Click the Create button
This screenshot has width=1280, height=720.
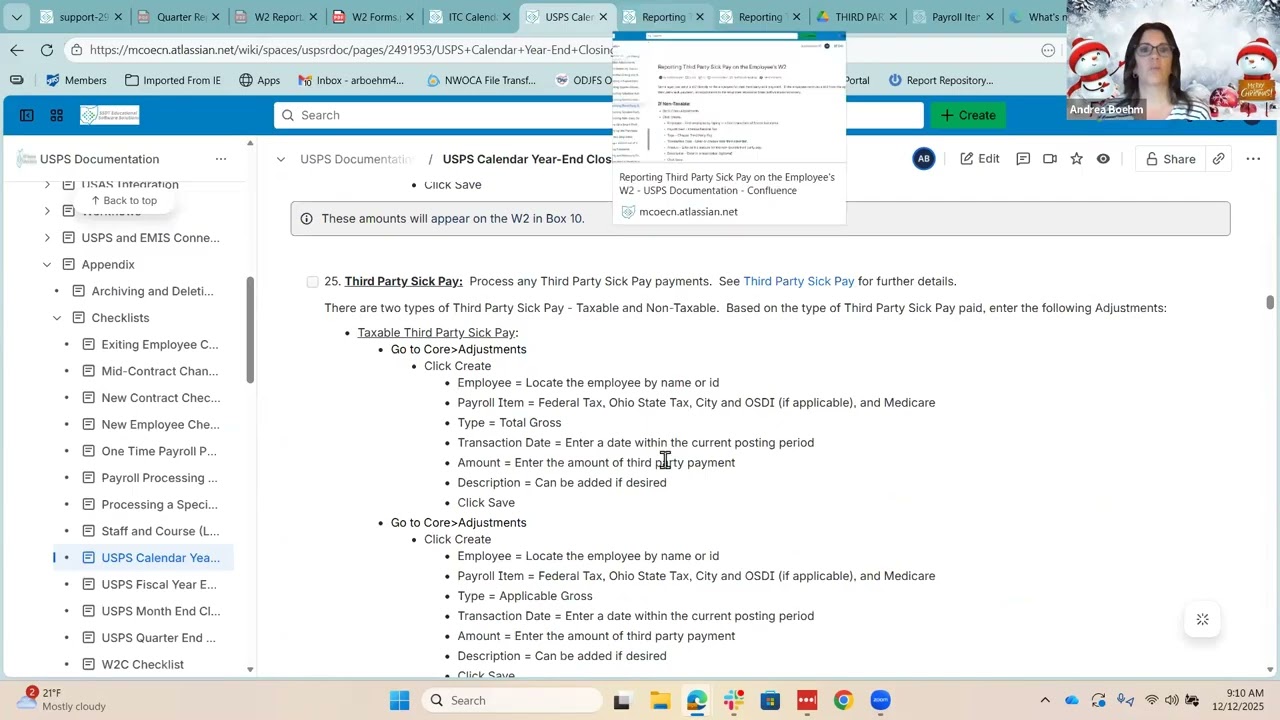coord(968,115)
